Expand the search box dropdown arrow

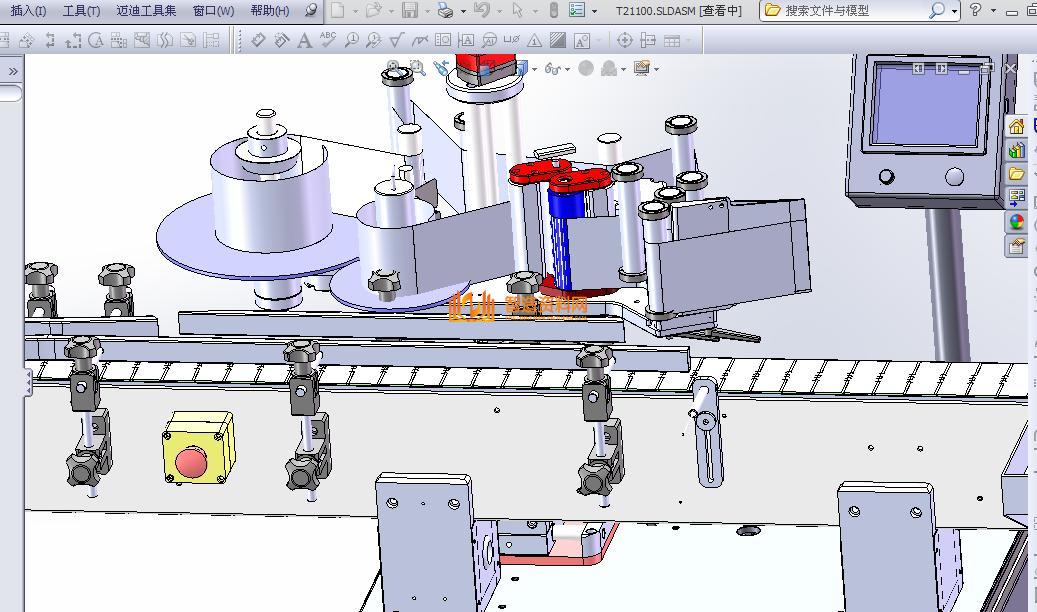pos(954,12)
